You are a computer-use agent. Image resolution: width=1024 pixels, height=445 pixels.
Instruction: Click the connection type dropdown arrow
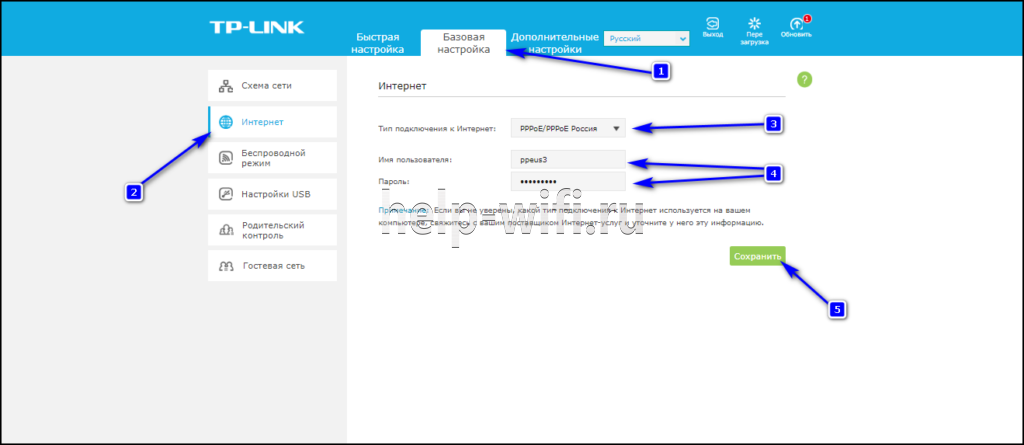pyautogui.click(x=616, y=129)
